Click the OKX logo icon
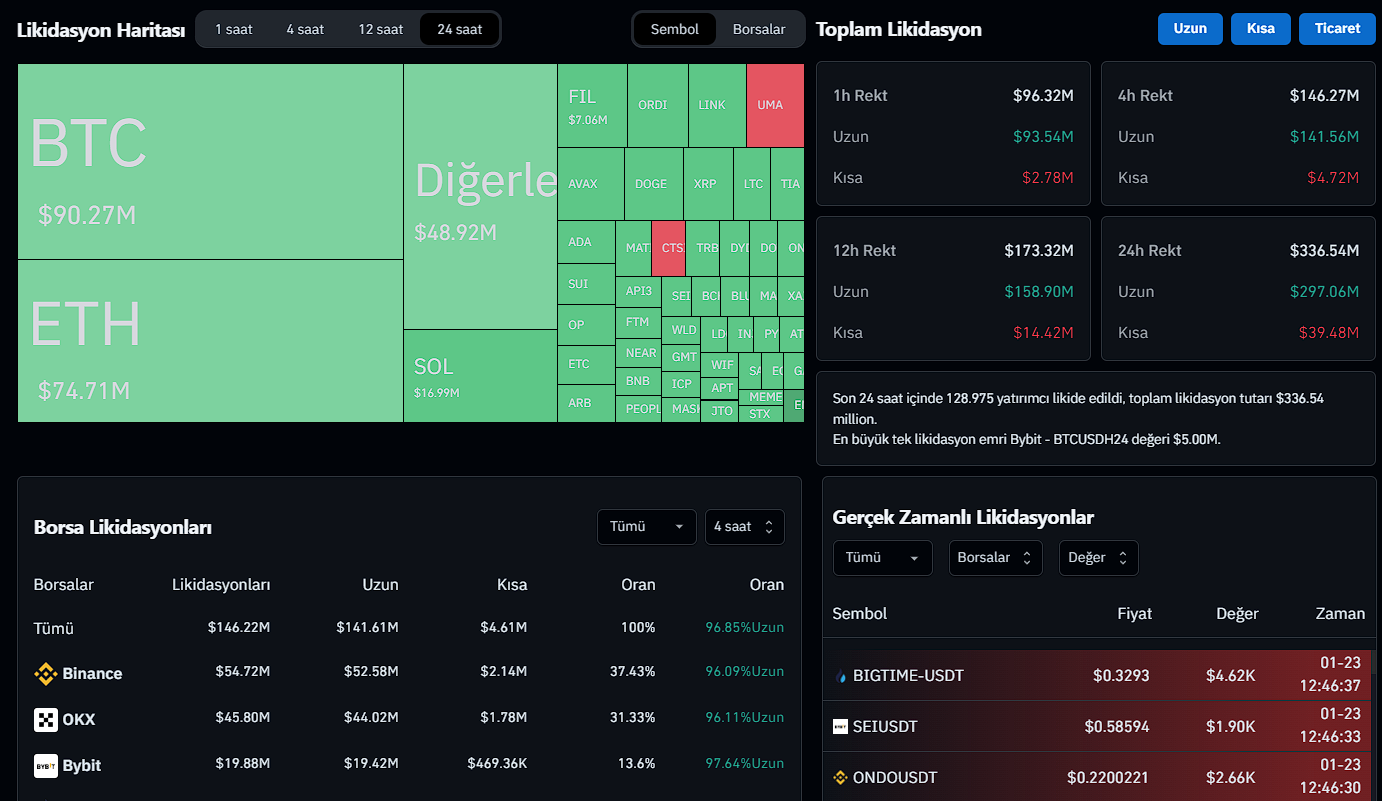The height and width of the screenshot is (801, 1382). (x=46, y=719)
